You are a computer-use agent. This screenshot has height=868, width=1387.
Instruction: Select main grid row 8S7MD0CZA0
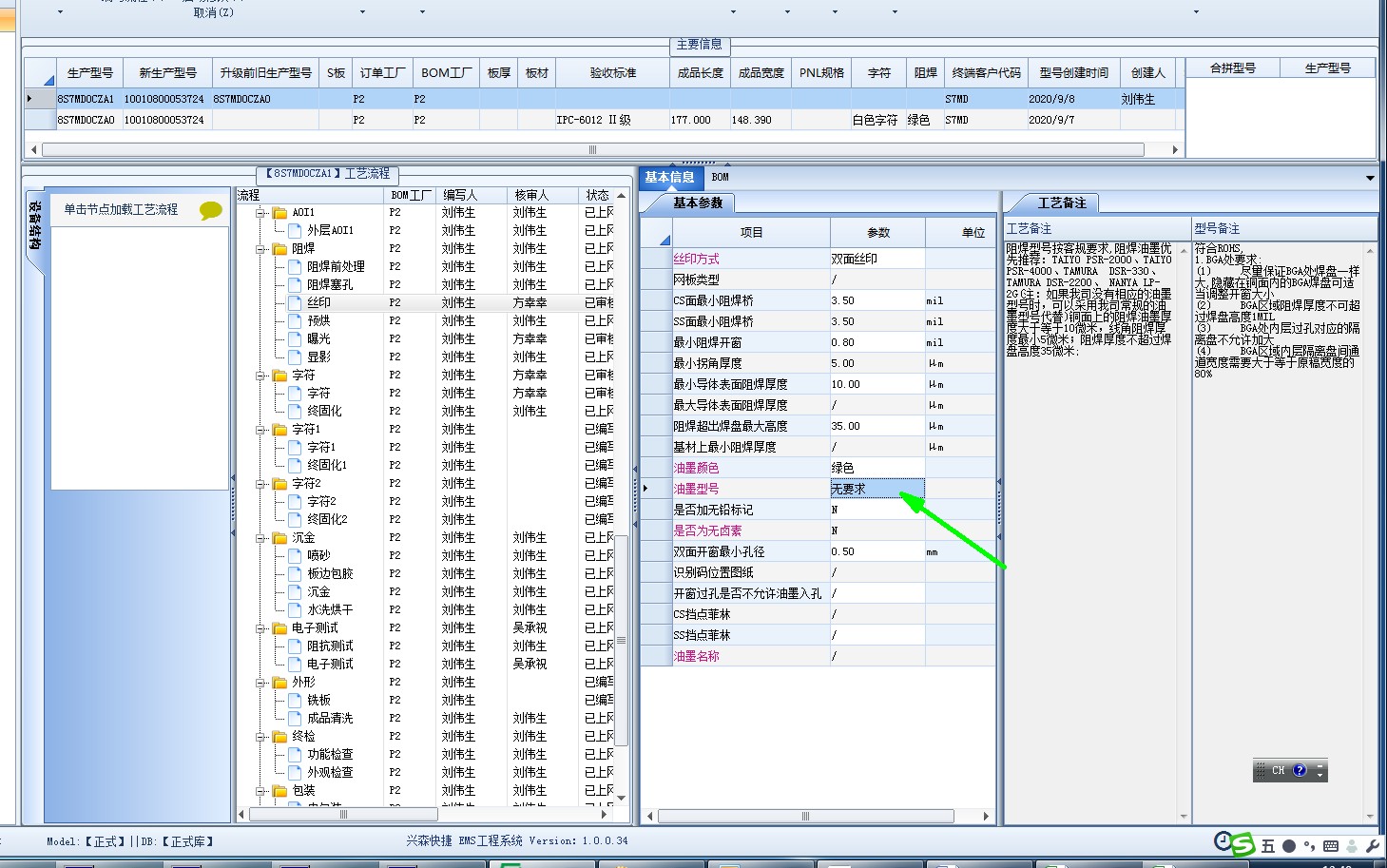[605, 120]
